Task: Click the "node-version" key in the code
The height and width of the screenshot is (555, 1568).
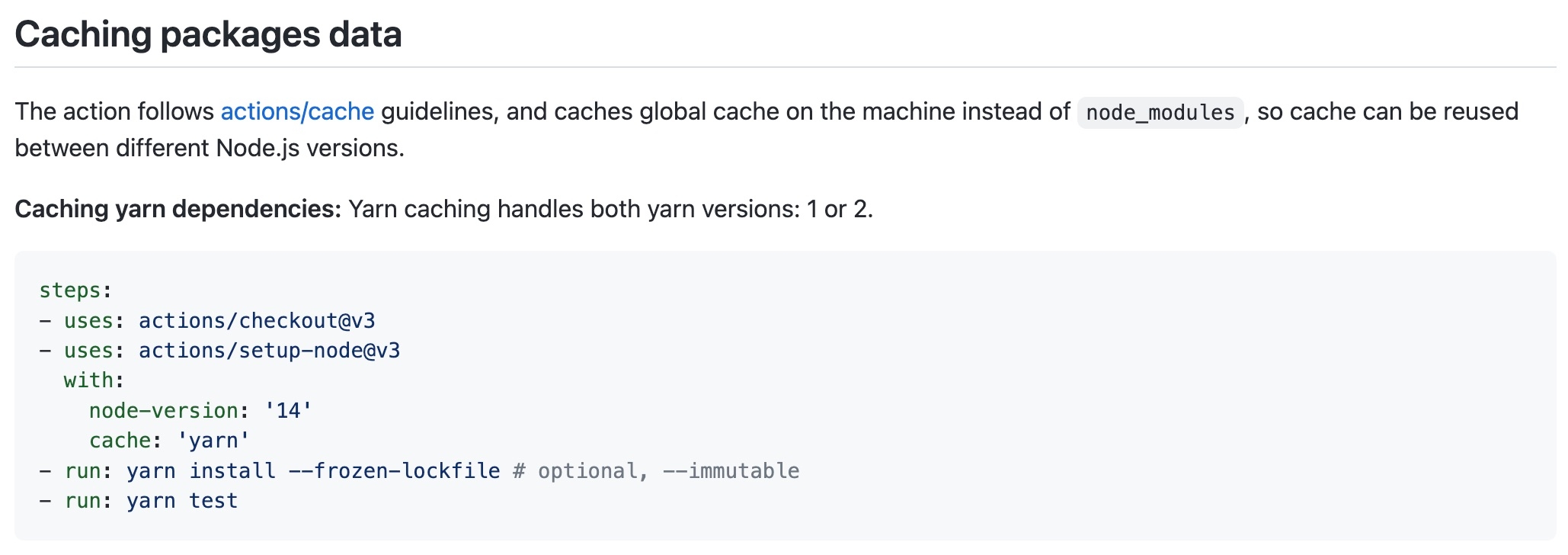Action: click(x=163, y=411)
